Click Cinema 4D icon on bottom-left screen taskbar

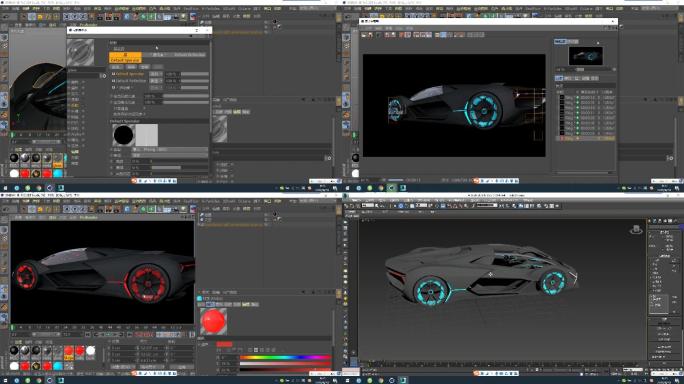click(x=49, y=380)
